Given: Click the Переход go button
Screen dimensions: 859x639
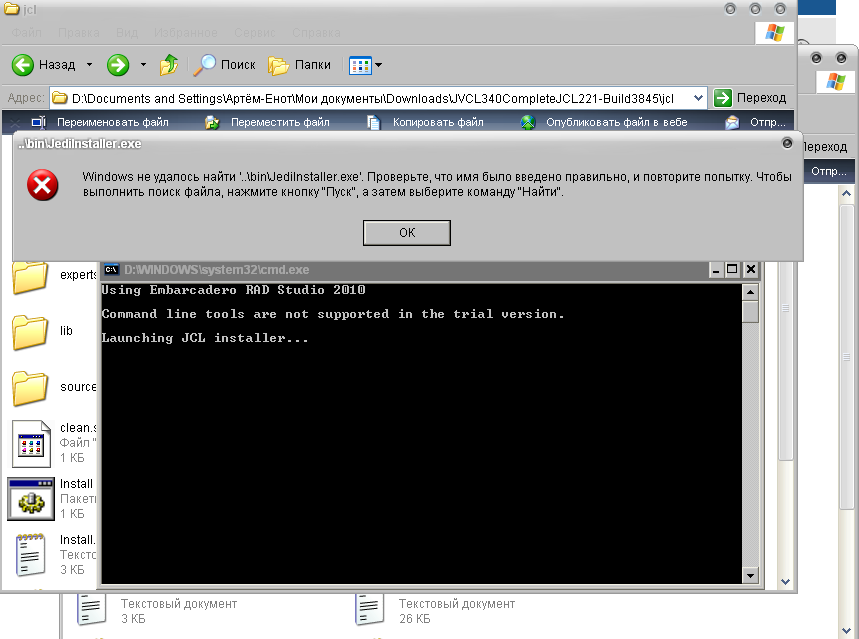Looking at the screenshot, I should (x=751, y=98).
